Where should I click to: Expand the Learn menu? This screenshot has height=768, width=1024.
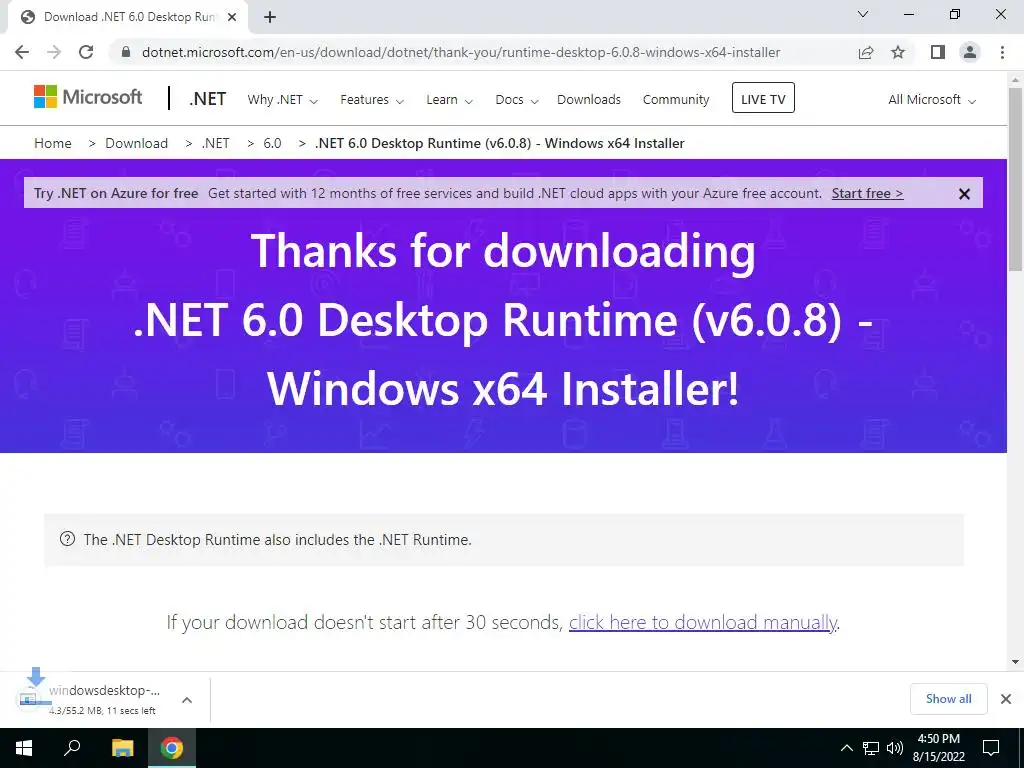pos(449,100)
